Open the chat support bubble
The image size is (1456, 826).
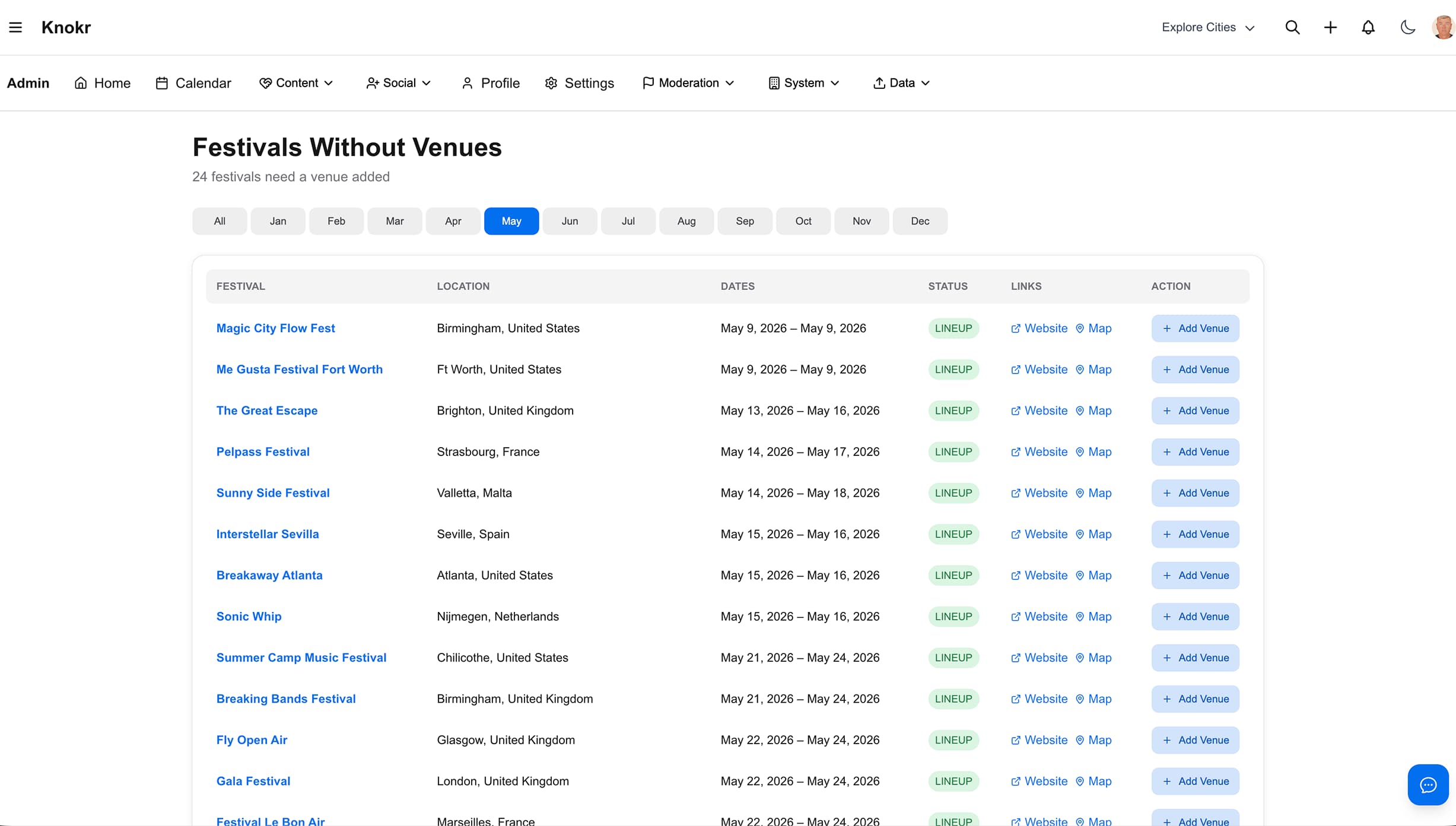(x=1428, y=784)
